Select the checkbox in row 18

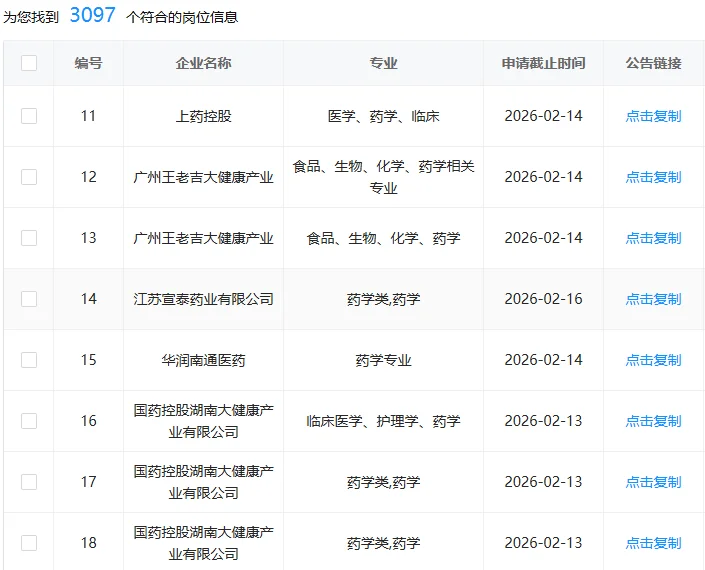pyautogui.click(x=29, y=543)
